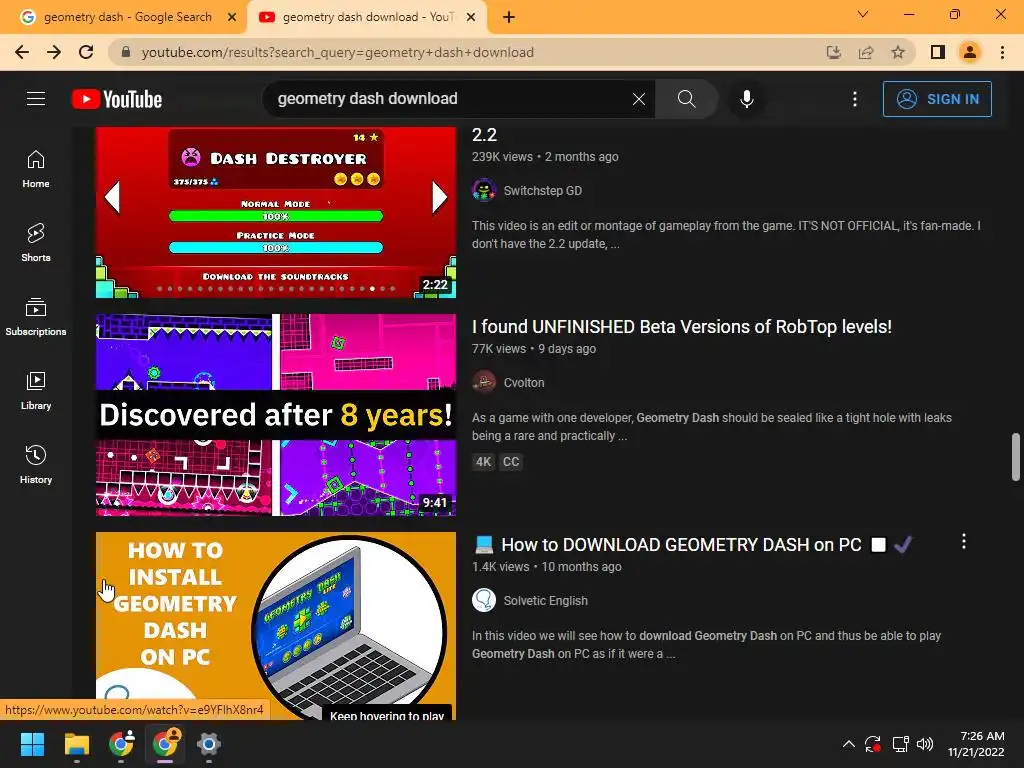
Task: Click the magnifier search button
Action: [x=686, y=99]
